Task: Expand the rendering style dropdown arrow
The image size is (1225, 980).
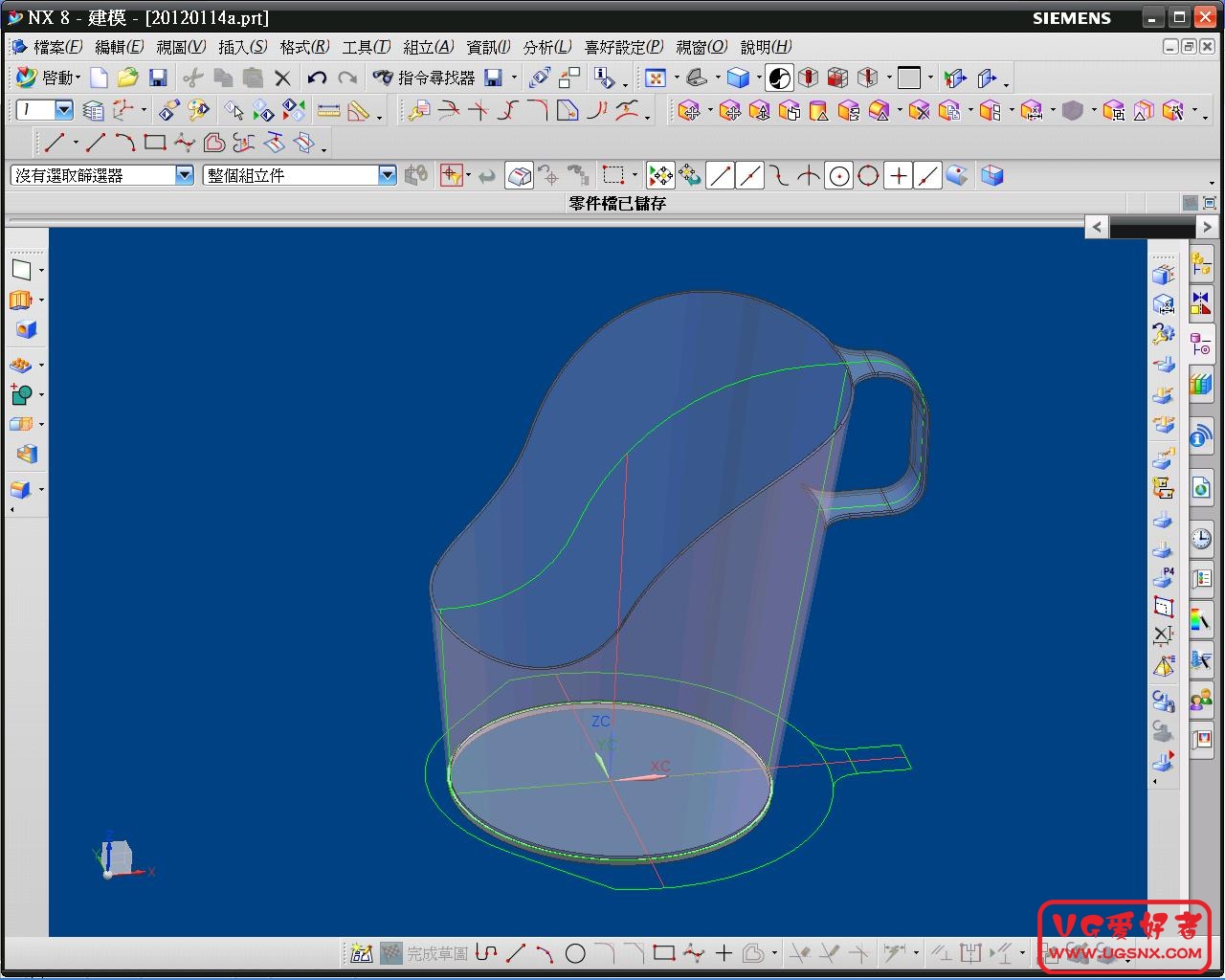Action: [x=758, y=78]
